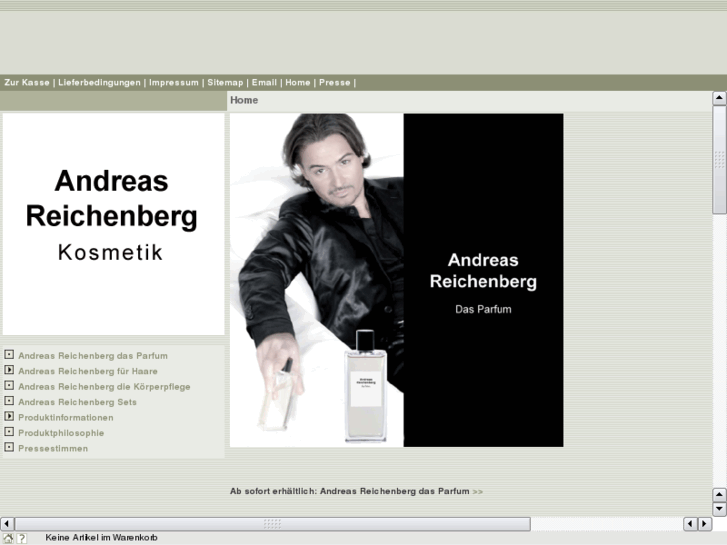Screen dimensions: 727x545
Task: Expand arrow icon beside Andreas Reichenberg für Haare
Action: click(9, 370)
